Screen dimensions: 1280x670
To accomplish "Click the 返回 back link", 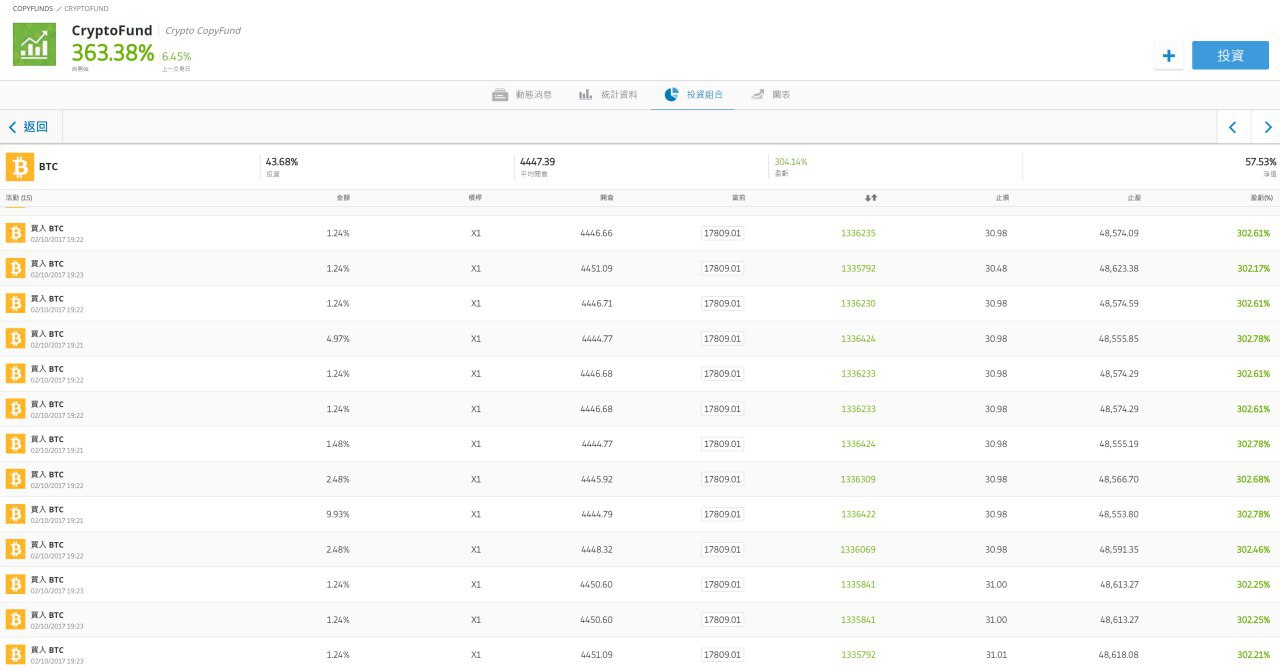I will point(28,127).
